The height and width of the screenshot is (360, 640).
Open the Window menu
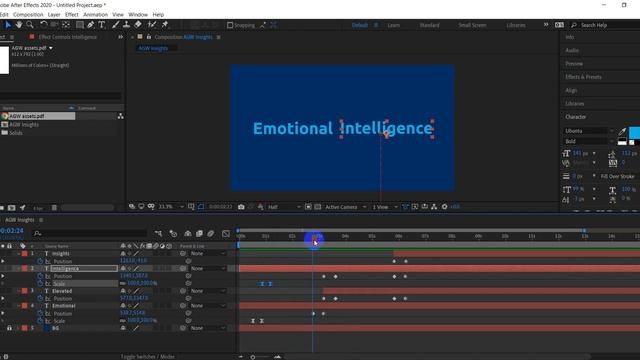(x=138, y=15)
